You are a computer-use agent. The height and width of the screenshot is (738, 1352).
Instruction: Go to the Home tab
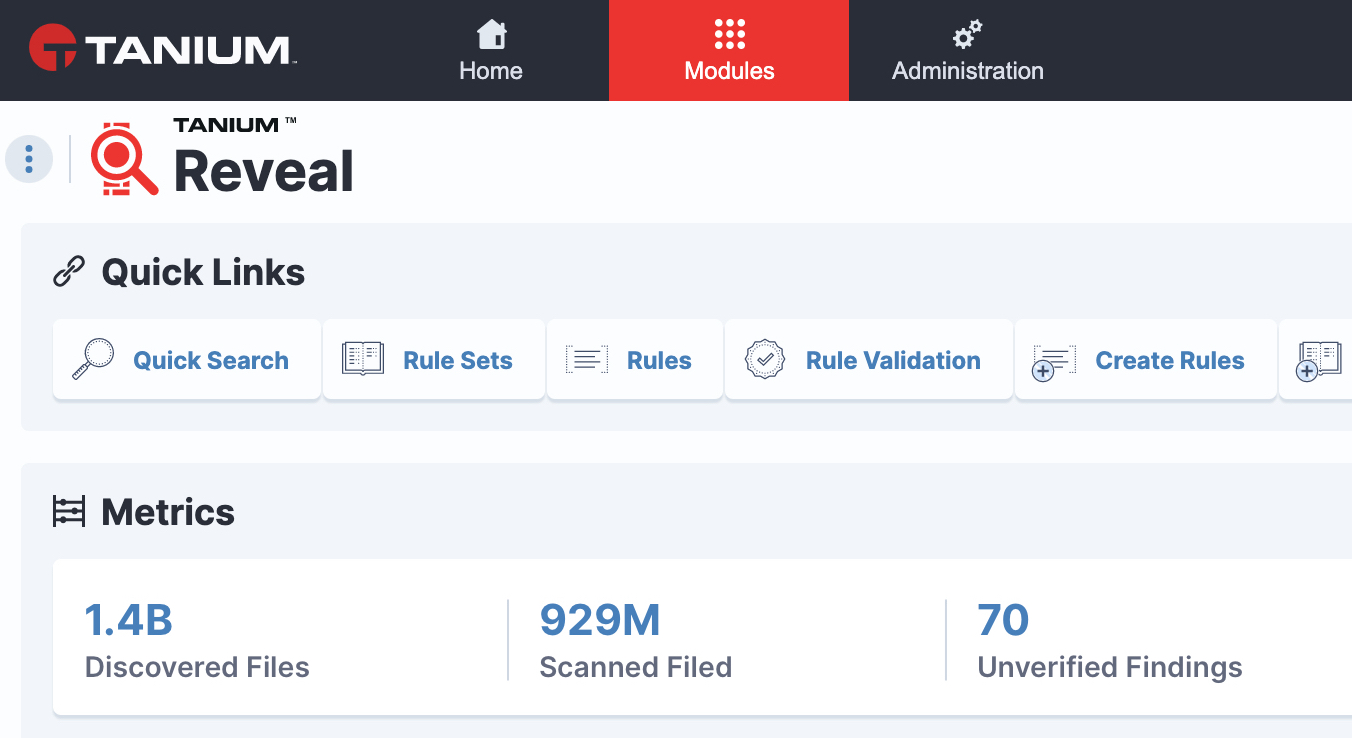(490, 50)
